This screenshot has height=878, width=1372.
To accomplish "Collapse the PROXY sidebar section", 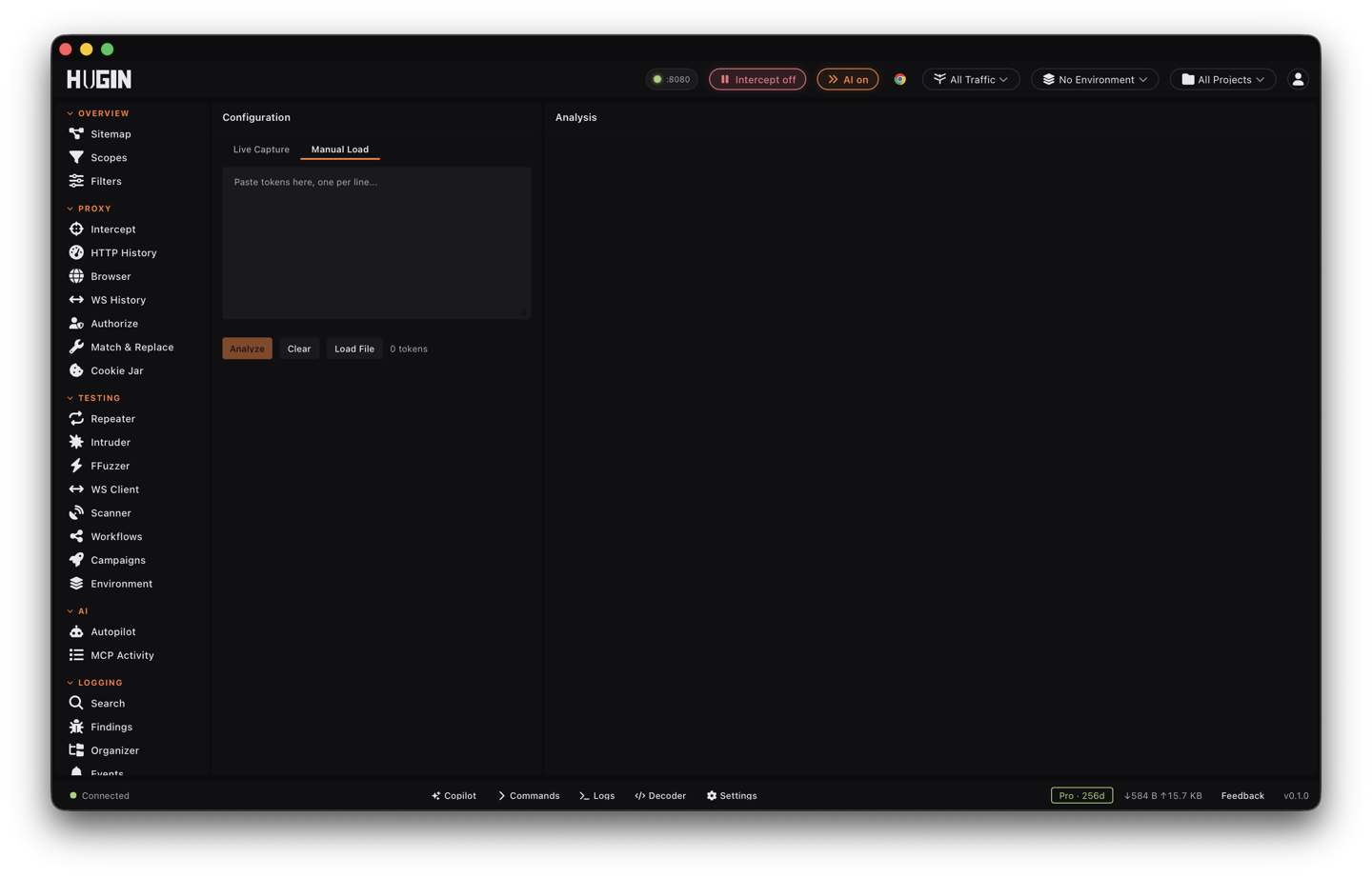I will (90, 209).
